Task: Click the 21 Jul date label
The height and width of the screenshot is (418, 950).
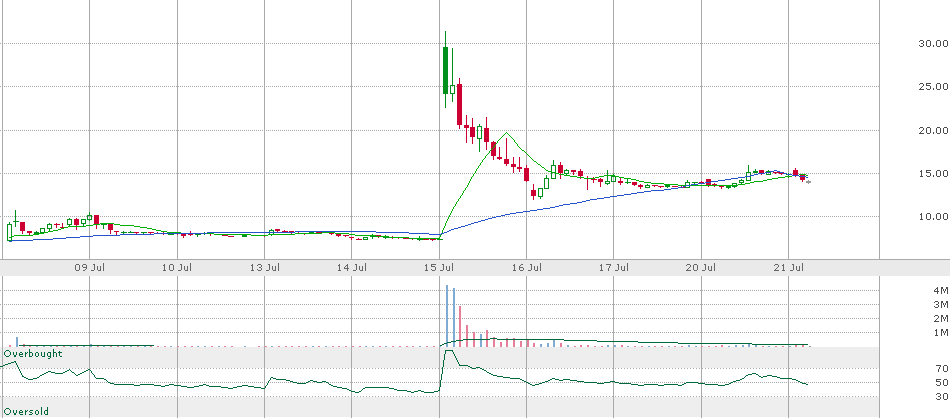Action: [x=789, y=267]
